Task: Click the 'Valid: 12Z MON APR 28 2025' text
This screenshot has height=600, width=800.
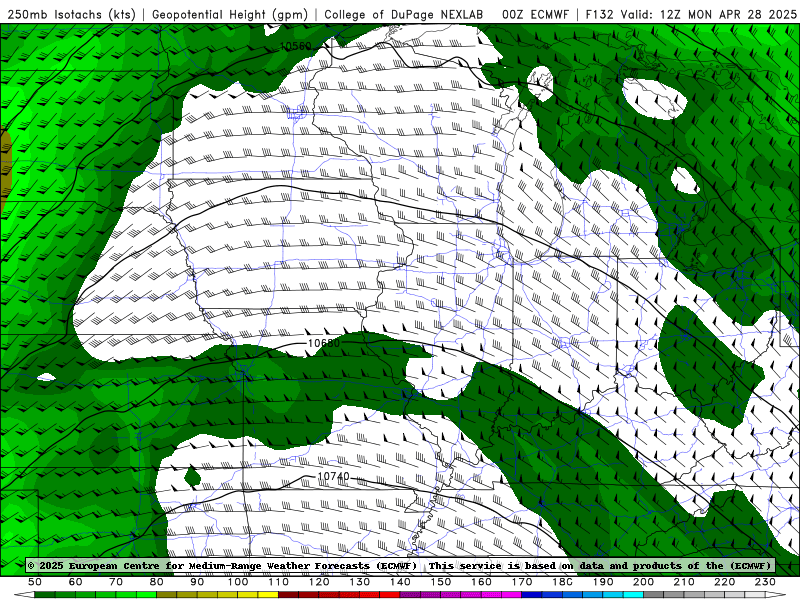Action: [709, 14]
